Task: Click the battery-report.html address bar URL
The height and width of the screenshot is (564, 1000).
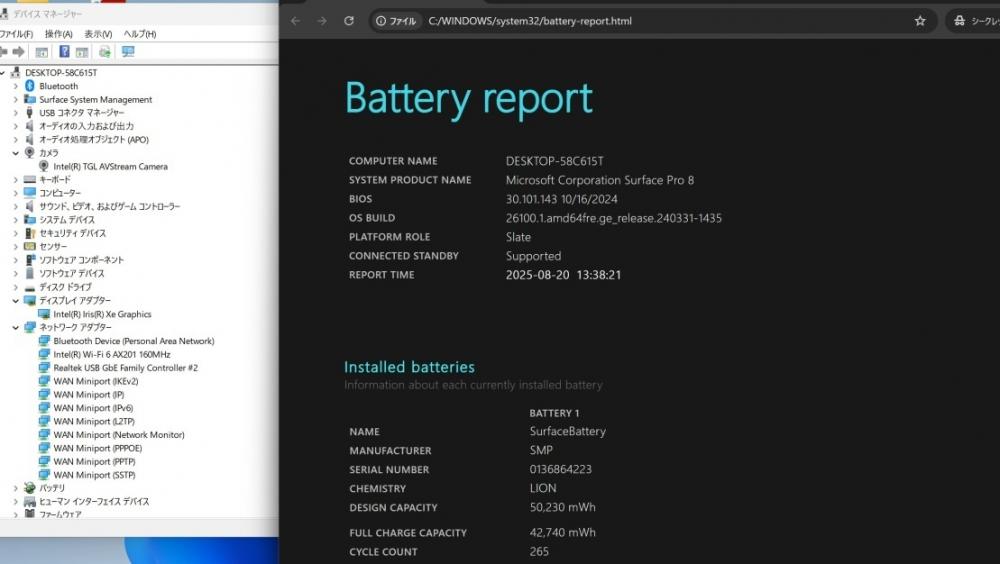Action: [x=530, y=21]
